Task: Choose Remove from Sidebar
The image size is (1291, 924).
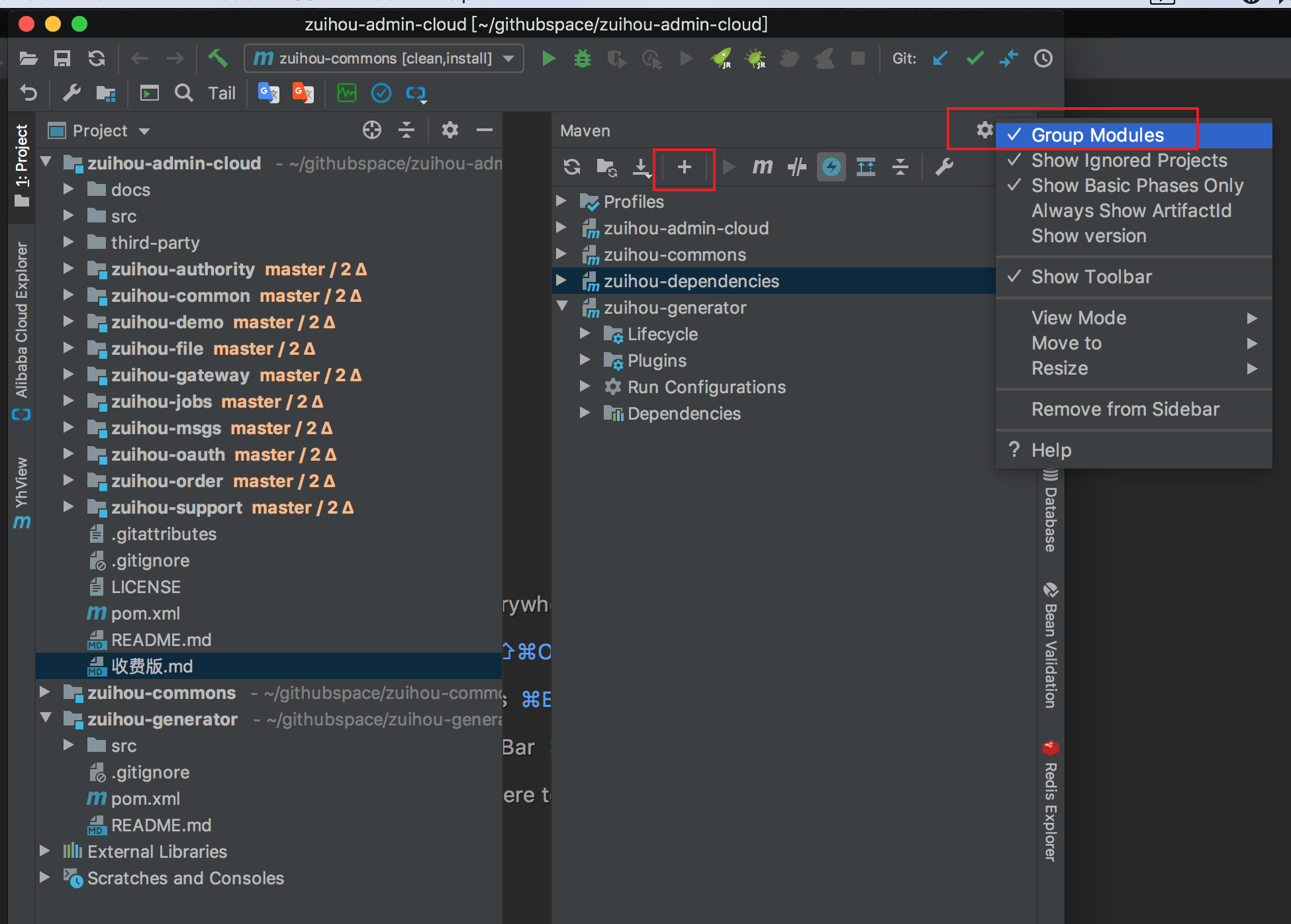Action: click(1133, 409)
